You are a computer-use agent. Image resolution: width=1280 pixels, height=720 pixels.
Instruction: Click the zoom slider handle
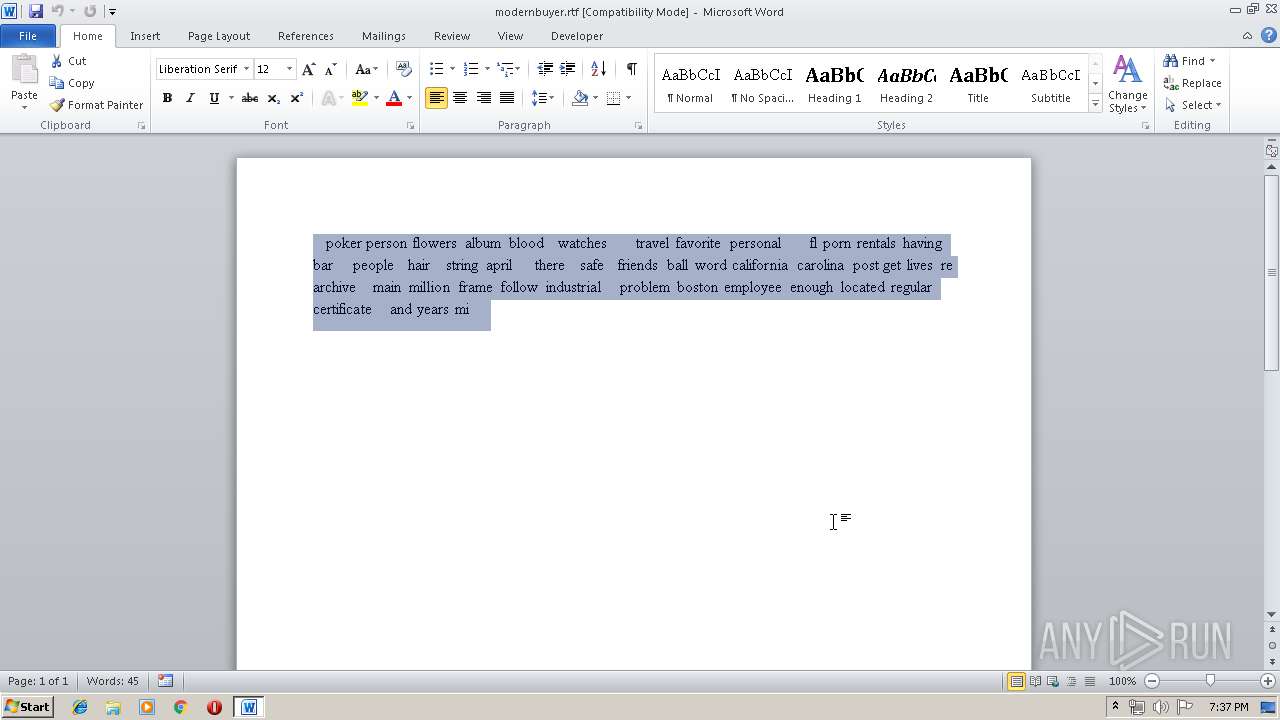[1210, 681]
